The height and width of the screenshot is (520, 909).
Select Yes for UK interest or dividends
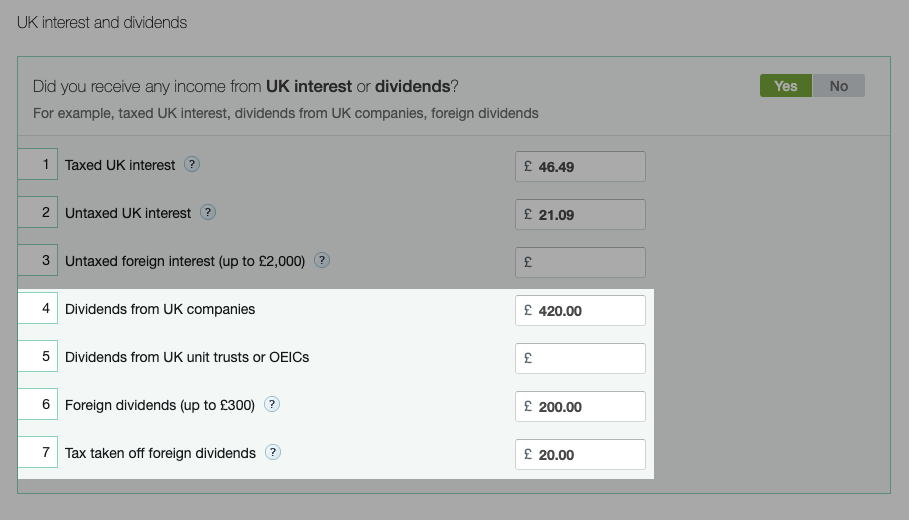point(786,86)
